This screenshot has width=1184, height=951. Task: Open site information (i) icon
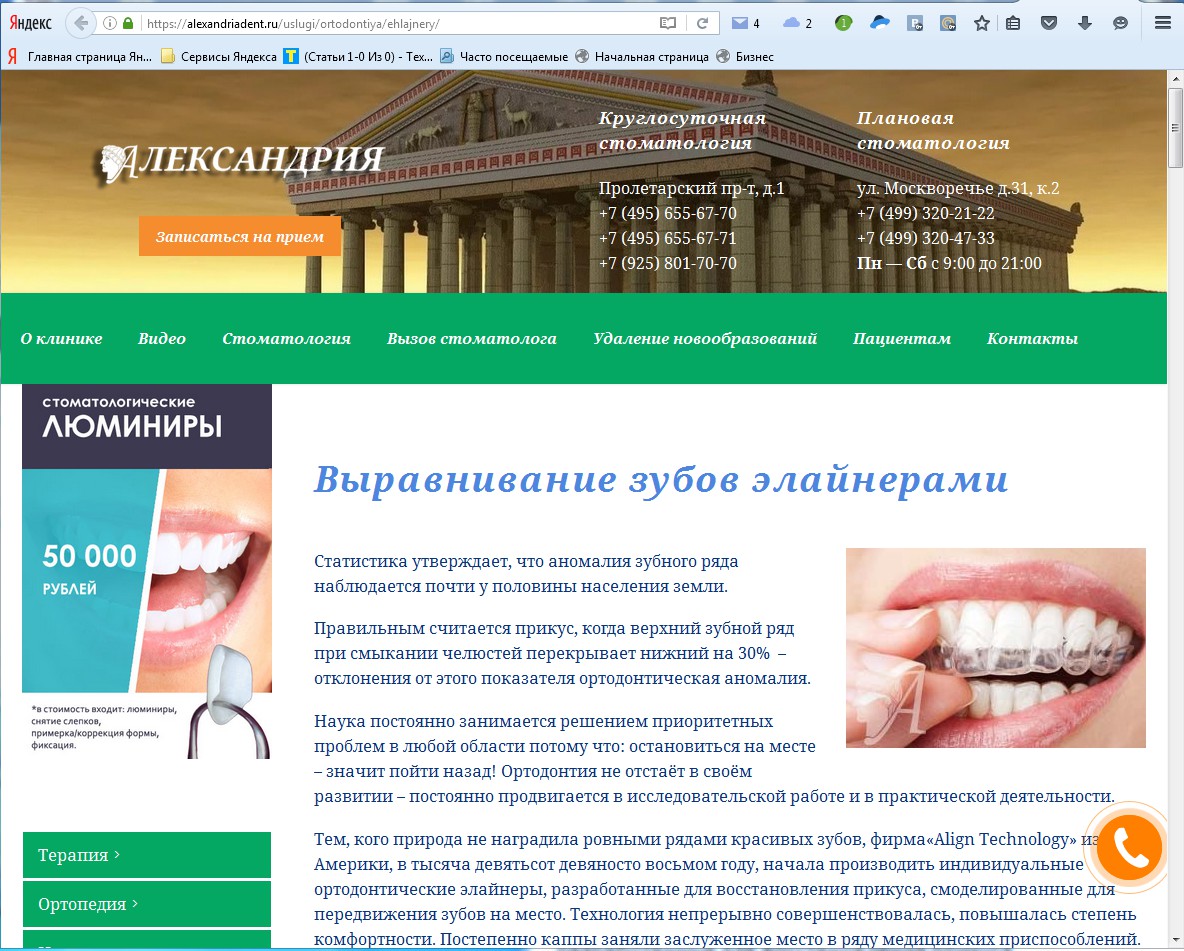tap(110, 23)
